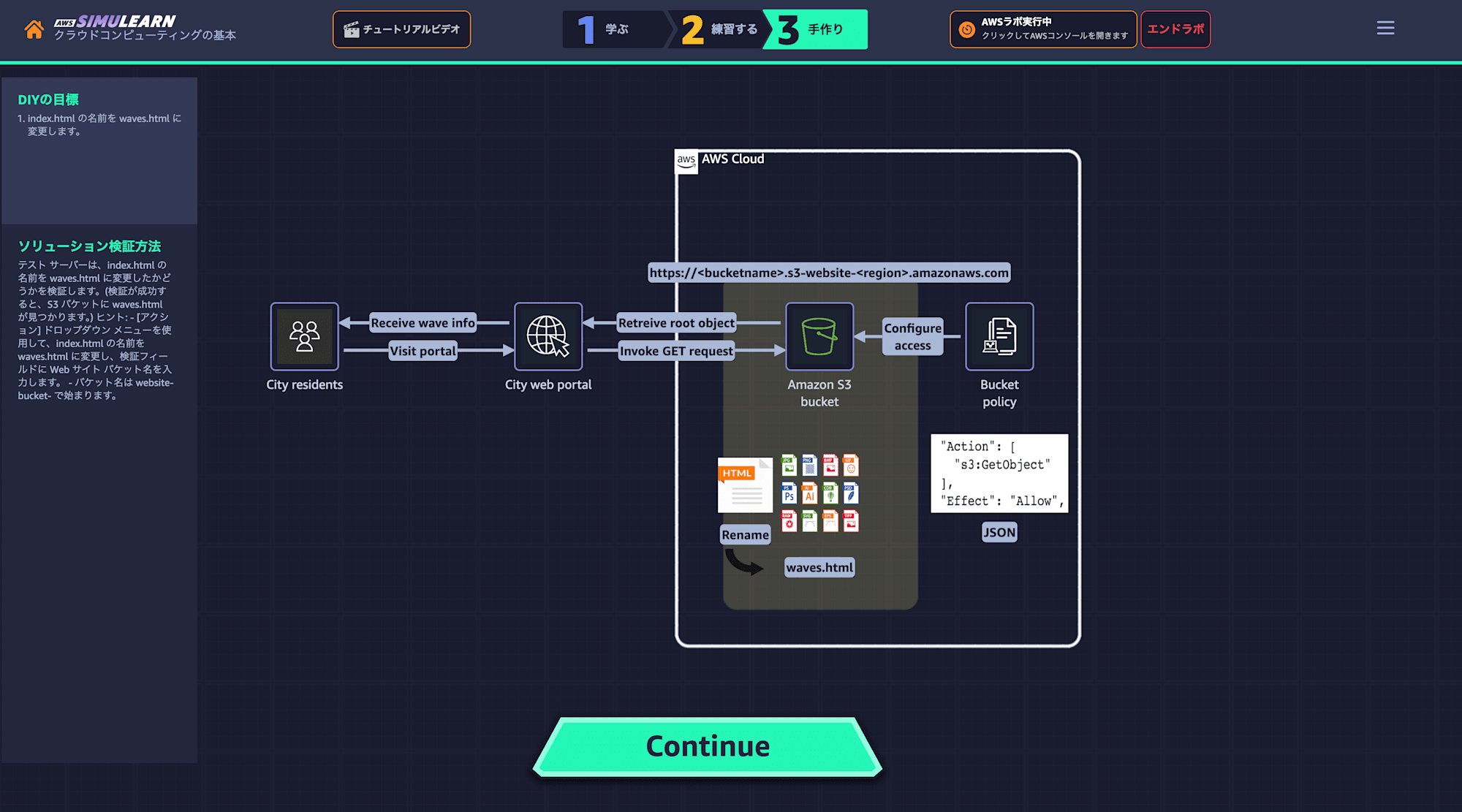This screenshot has width=1462, height=812.
Task: Click the City residents caption
Action: [x=304, y=384]
